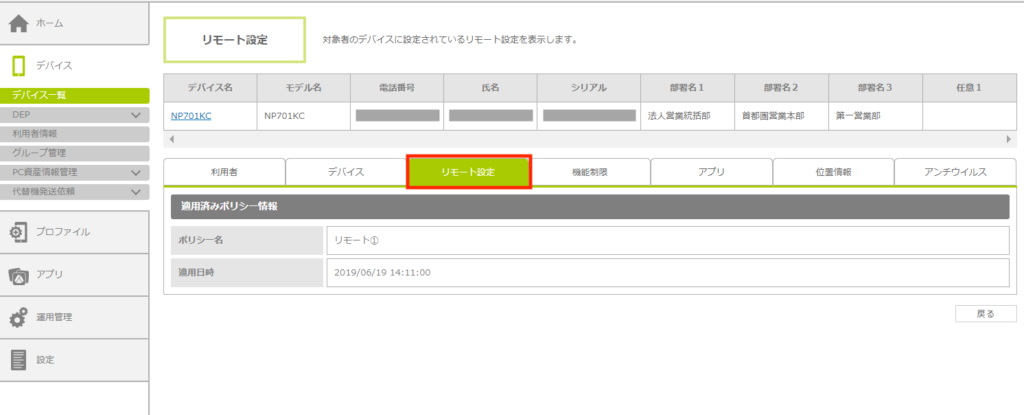
Task: Switch to the 利用者 tab
Action: point(224,172)
